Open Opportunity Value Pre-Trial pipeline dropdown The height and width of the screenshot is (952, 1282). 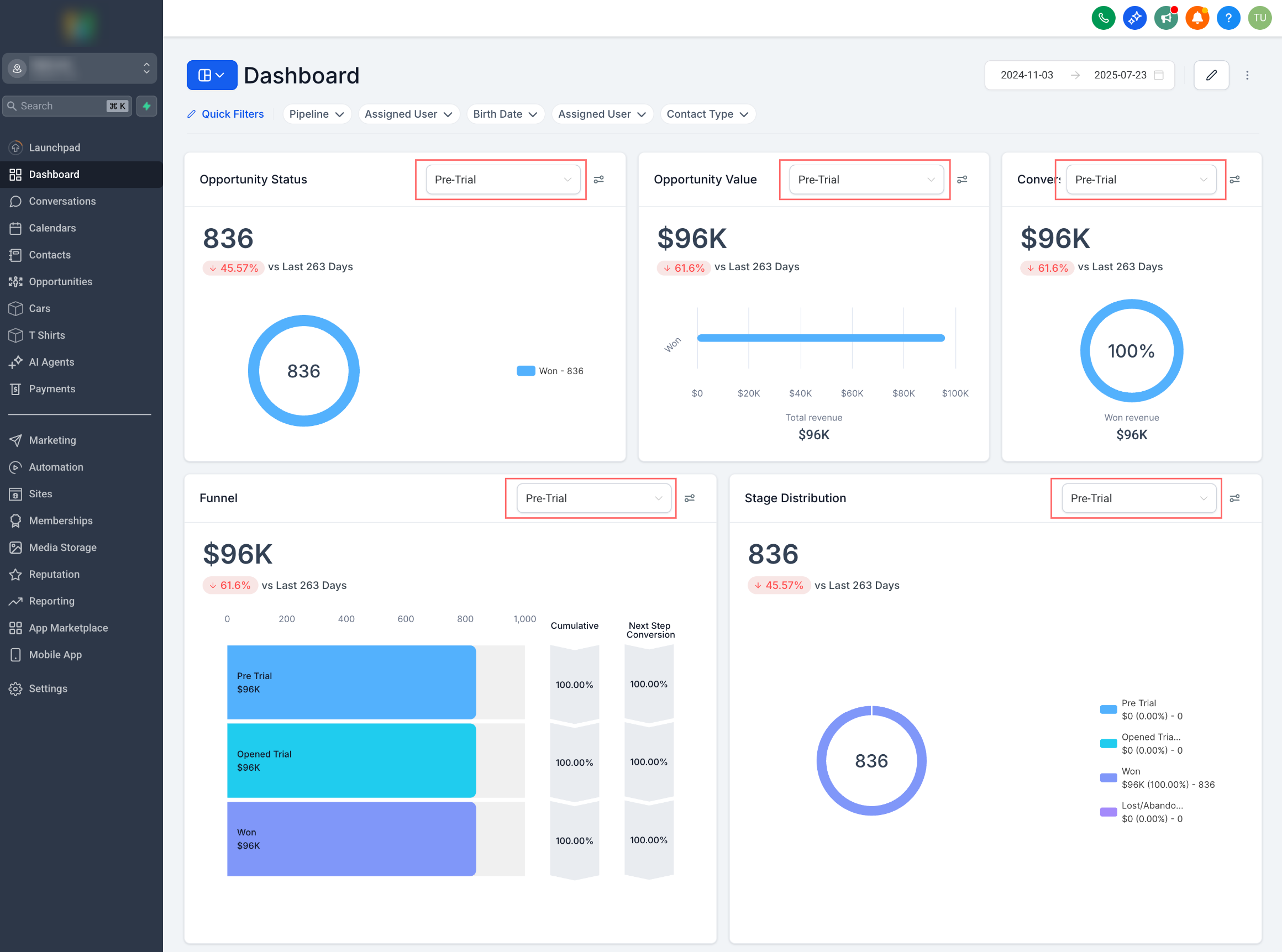point(865,180)
